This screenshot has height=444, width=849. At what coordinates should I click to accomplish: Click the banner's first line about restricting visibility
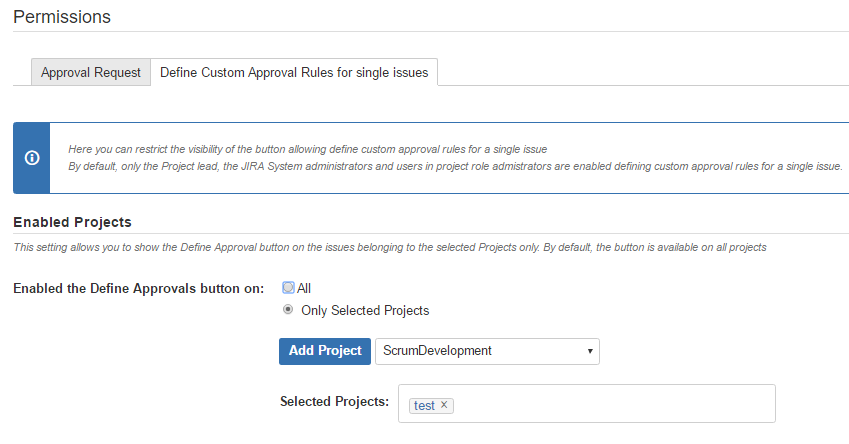pos(307,149)
